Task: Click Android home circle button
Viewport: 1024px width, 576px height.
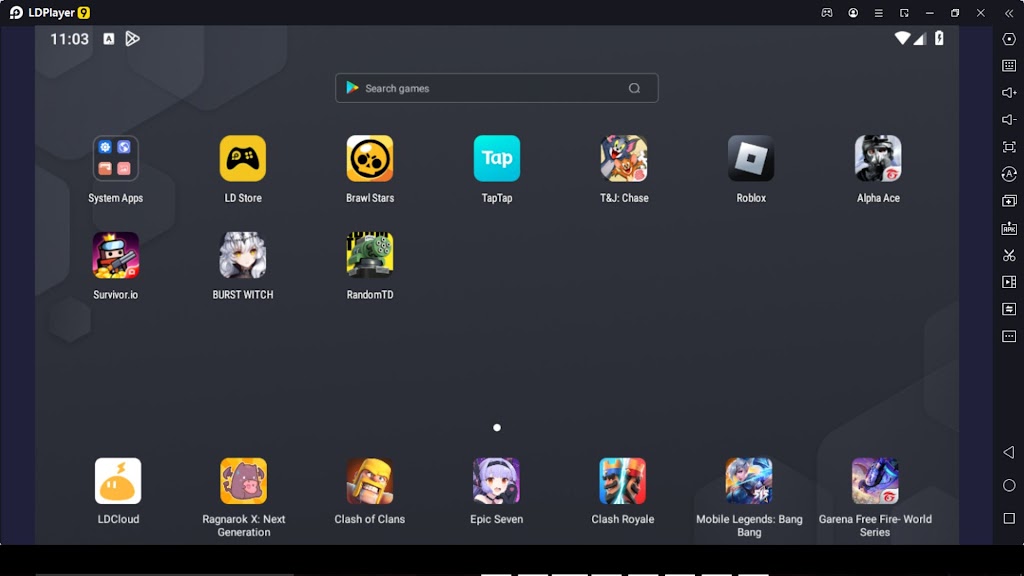Action: click(1009, 485)
